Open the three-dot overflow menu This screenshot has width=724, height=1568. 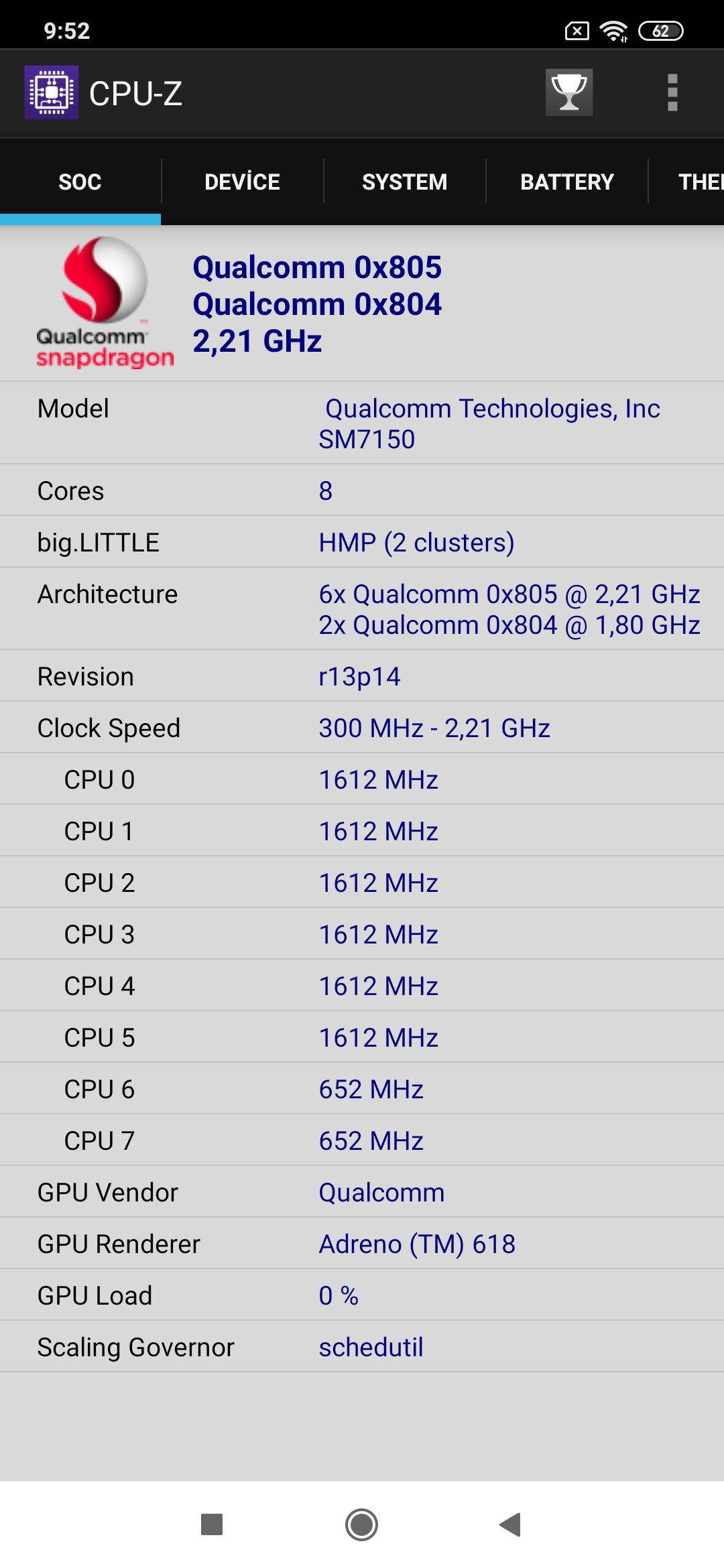click(672, 92)
